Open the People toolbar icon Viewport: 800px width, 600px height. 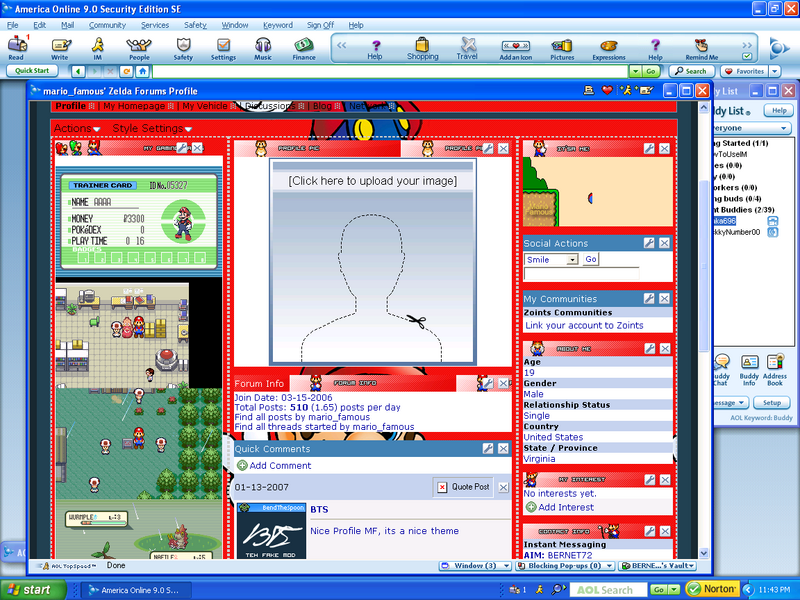pyautogui.click(x=139, y=48)
